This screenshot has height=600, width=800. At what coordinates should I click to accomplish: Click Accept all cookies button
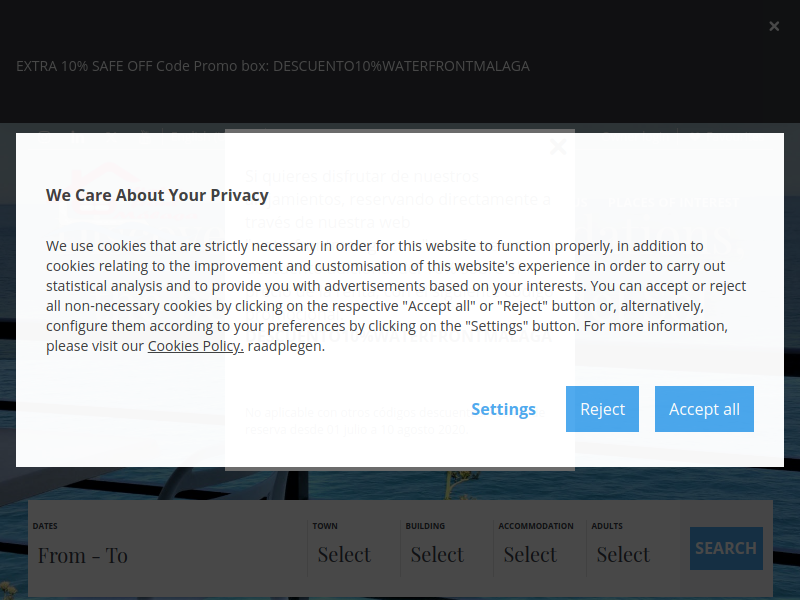[704, 409]
